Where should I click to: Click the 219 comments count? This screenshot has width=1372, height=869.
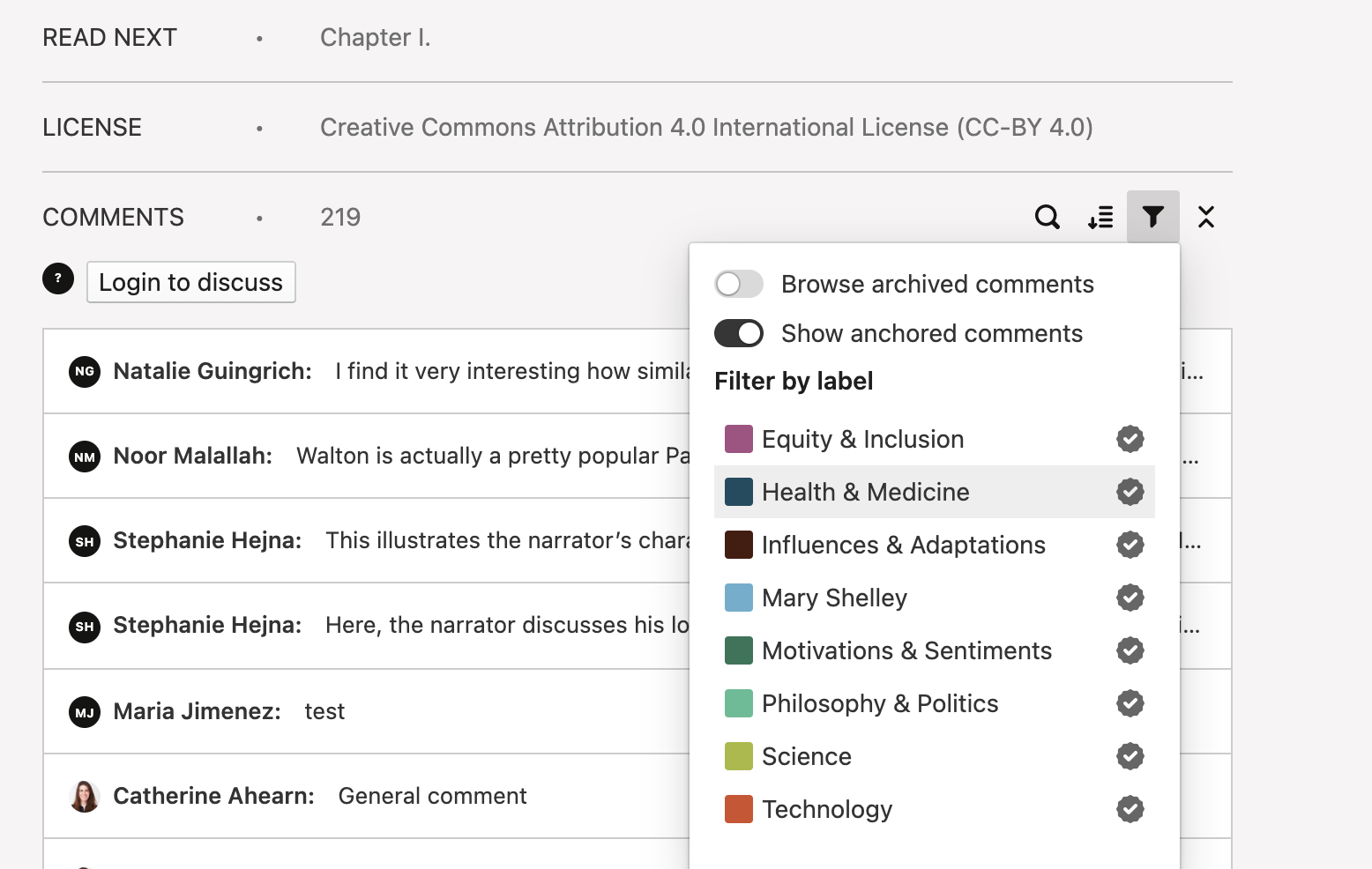pos(340,217)
